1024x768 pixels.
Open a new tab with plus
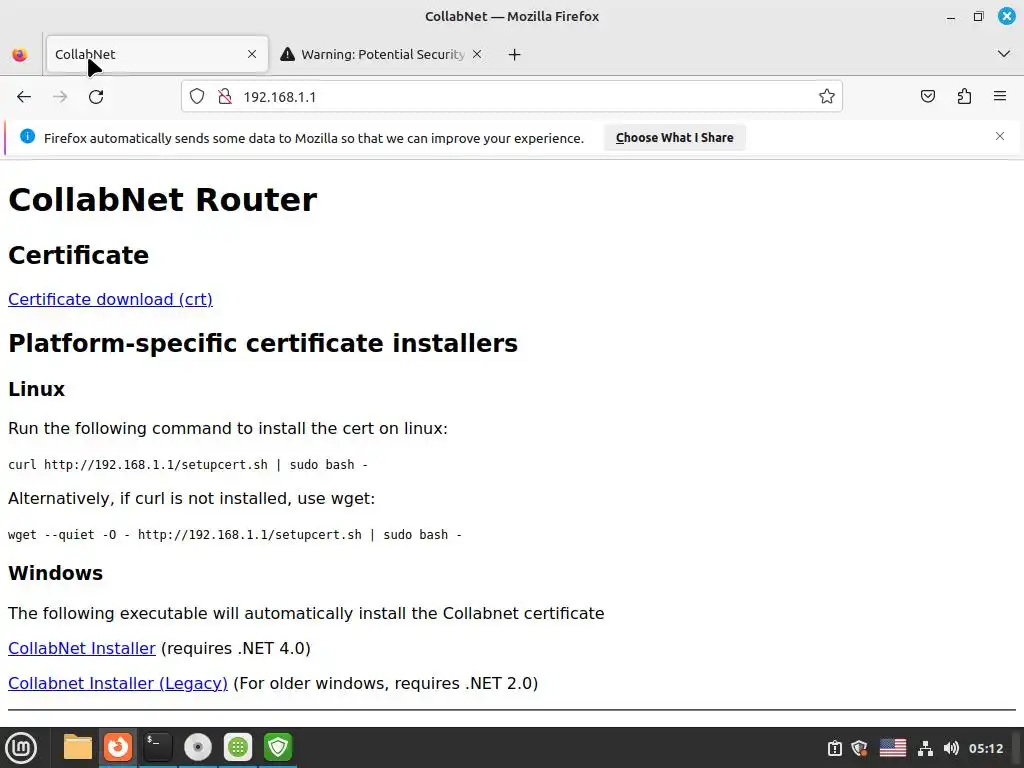(515, 54)
